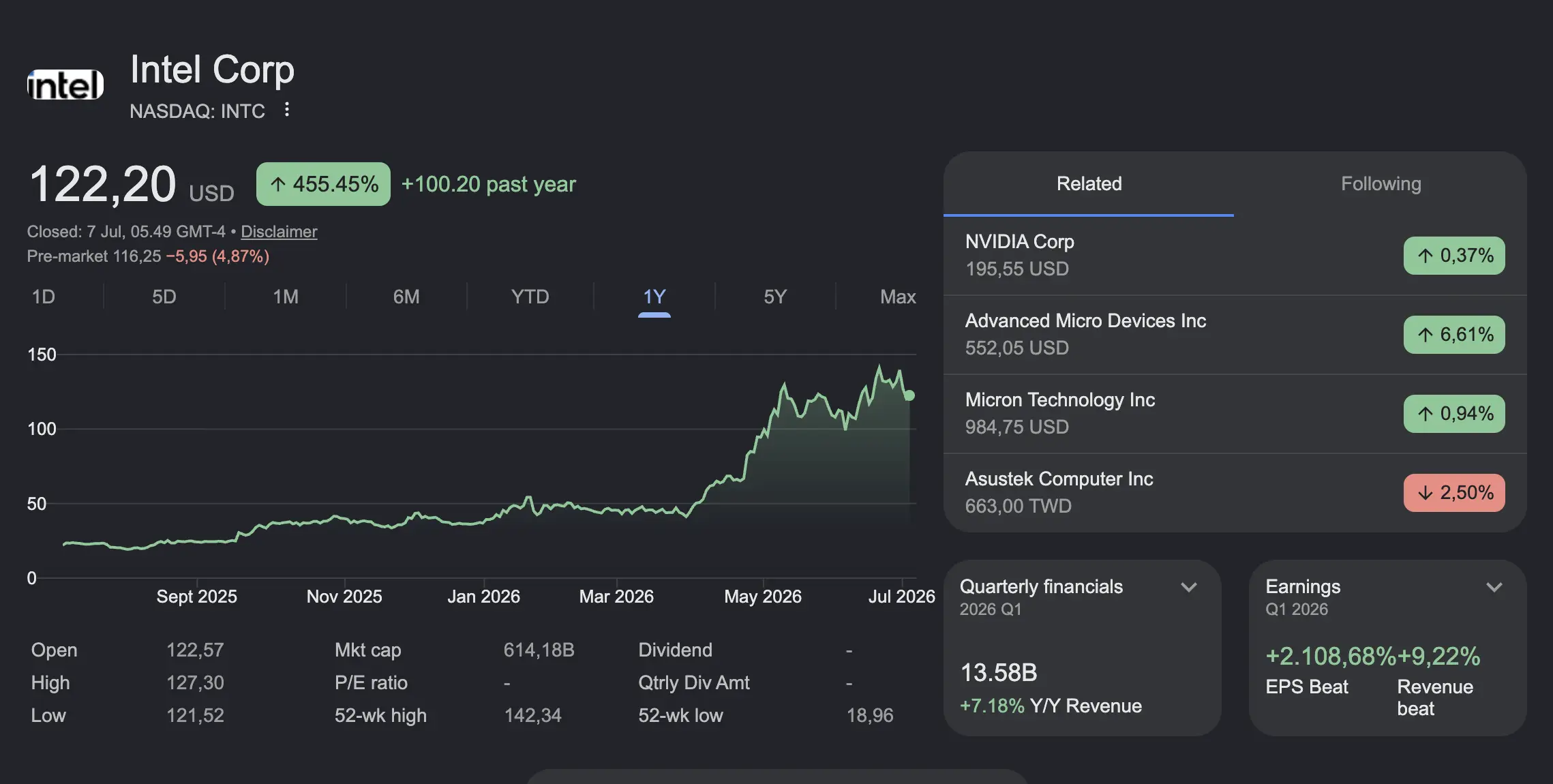This screenshot has height=784, width=1553.
Task: Click the 122,20 USD price
Action: point(131,185)
